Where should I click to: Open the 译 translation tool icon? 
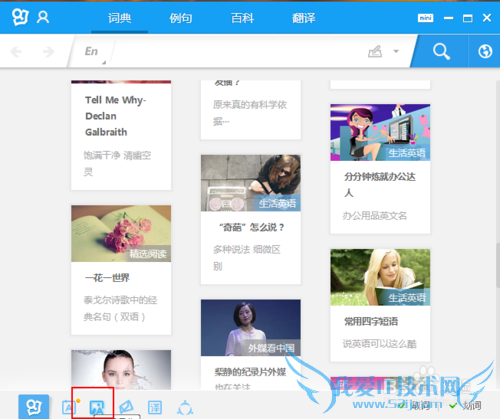[x=155, y=407]
